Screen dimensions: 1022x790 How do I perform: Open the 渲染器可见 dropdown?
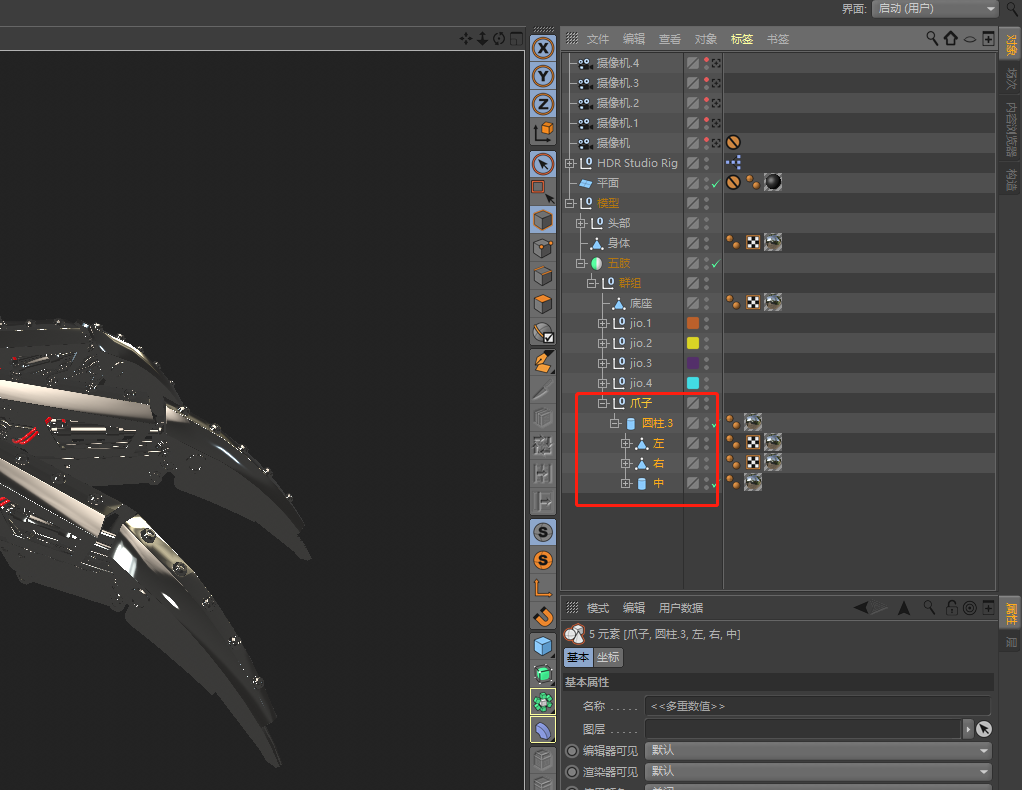(818, 772)
